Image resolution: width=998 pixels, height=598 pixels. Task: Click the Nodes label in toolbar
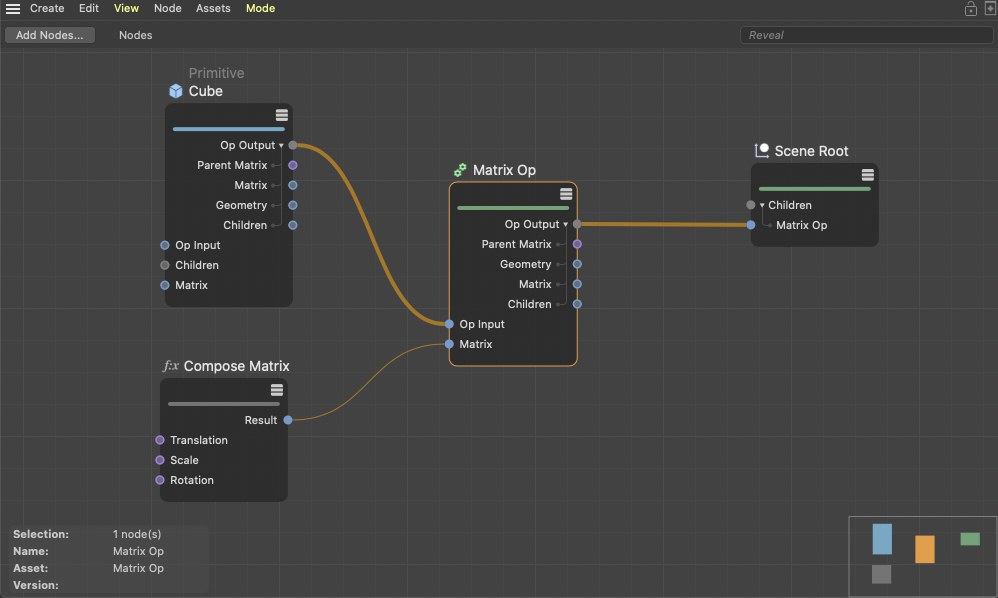click(x=135, y=35)
